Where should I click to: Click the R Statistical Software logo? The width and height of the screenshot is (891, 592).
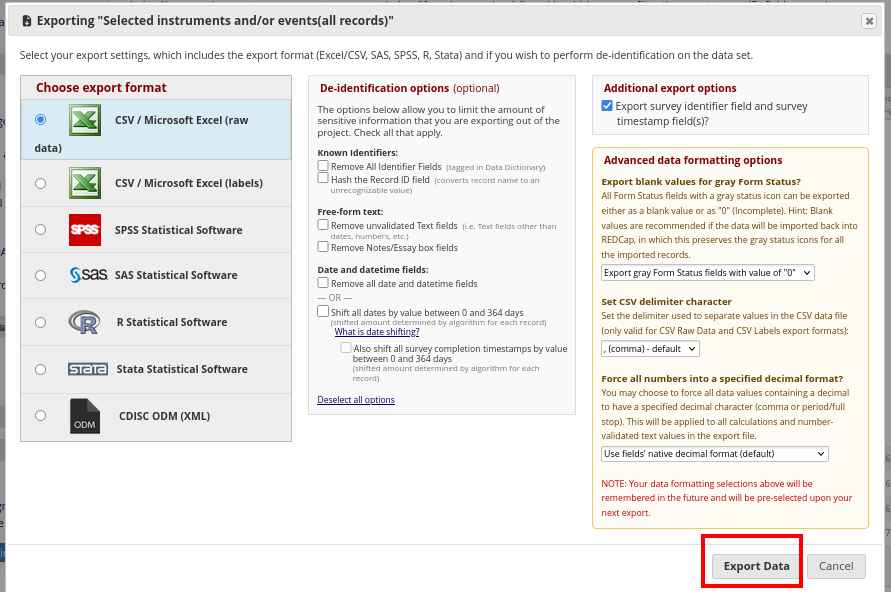[x=85, y=322]
